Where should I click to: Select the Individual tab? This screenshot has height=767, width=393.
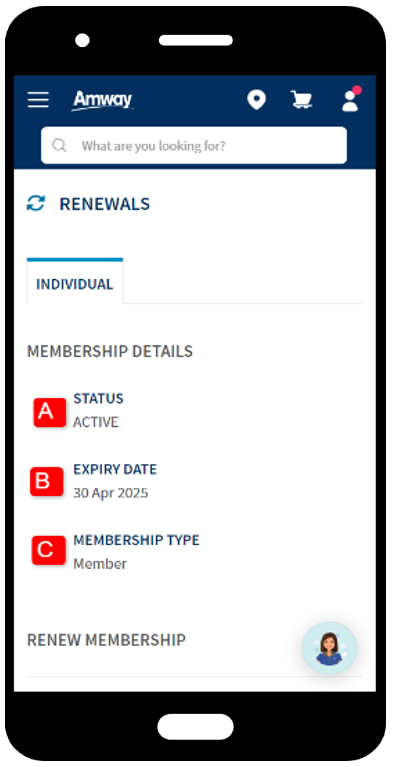[74, 282]
